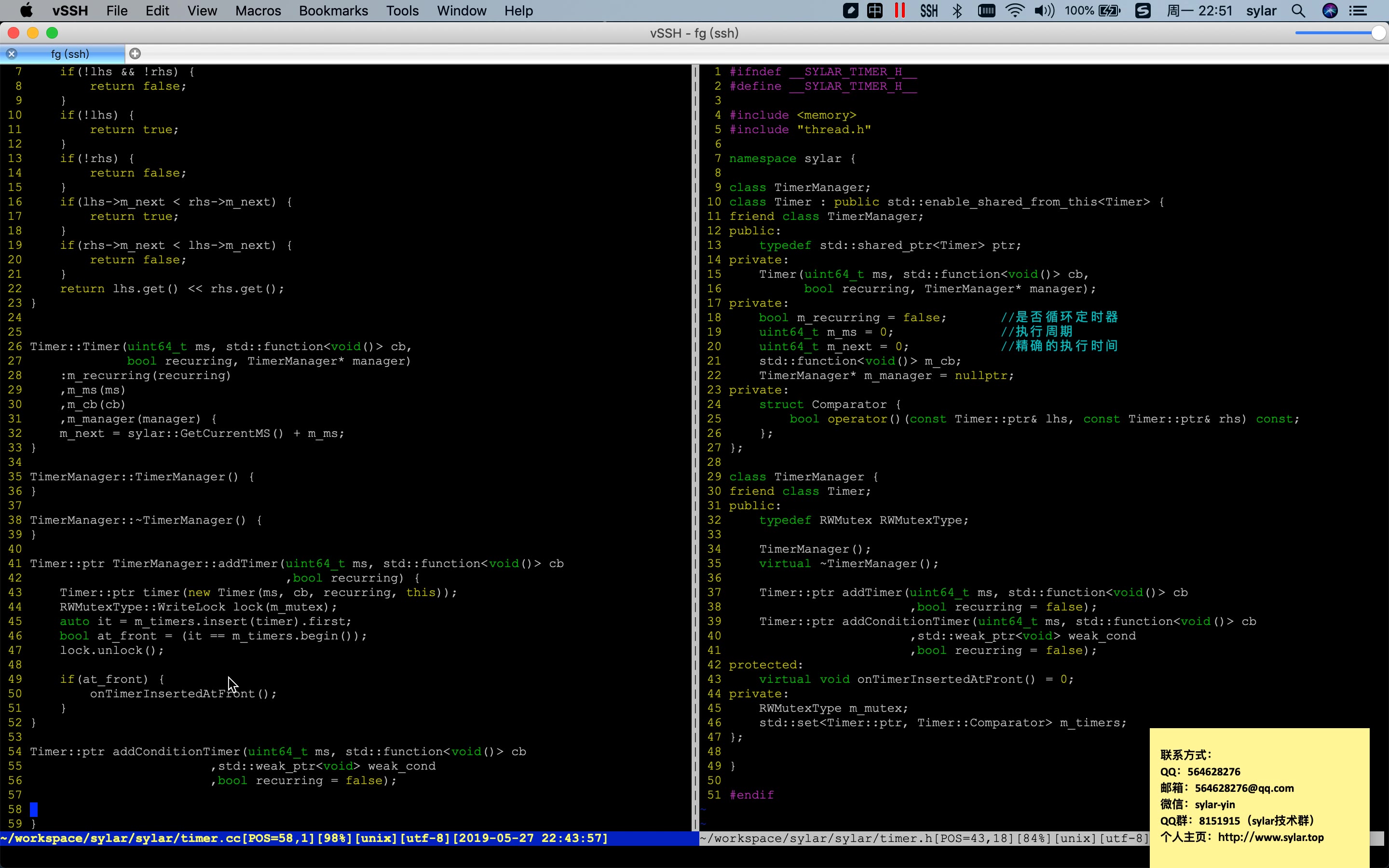The width and height of the screenshot is (1389, 868).
Task: Open the Wi-Fi status icon
Action: click(1014, 10)
